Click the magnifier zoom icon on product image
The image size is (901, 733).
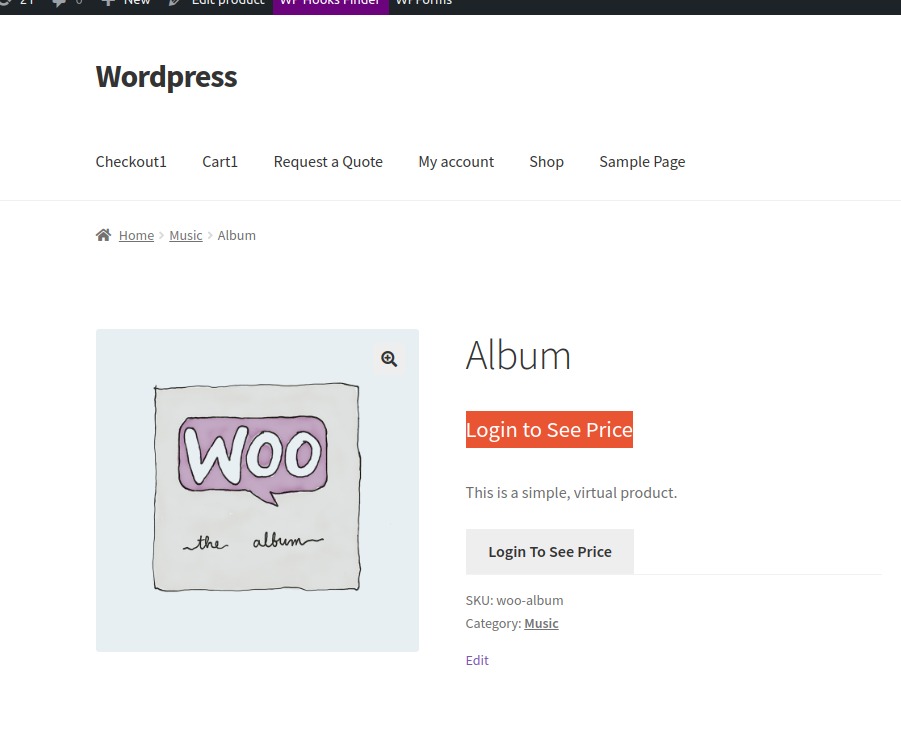tap(389, 358)
